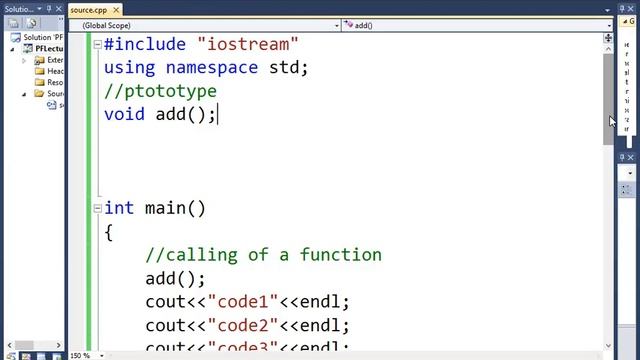The image size is (640, 360).
Task: Click the editor vertical scrollbar thumb
Action: click(x=608, y=99)
